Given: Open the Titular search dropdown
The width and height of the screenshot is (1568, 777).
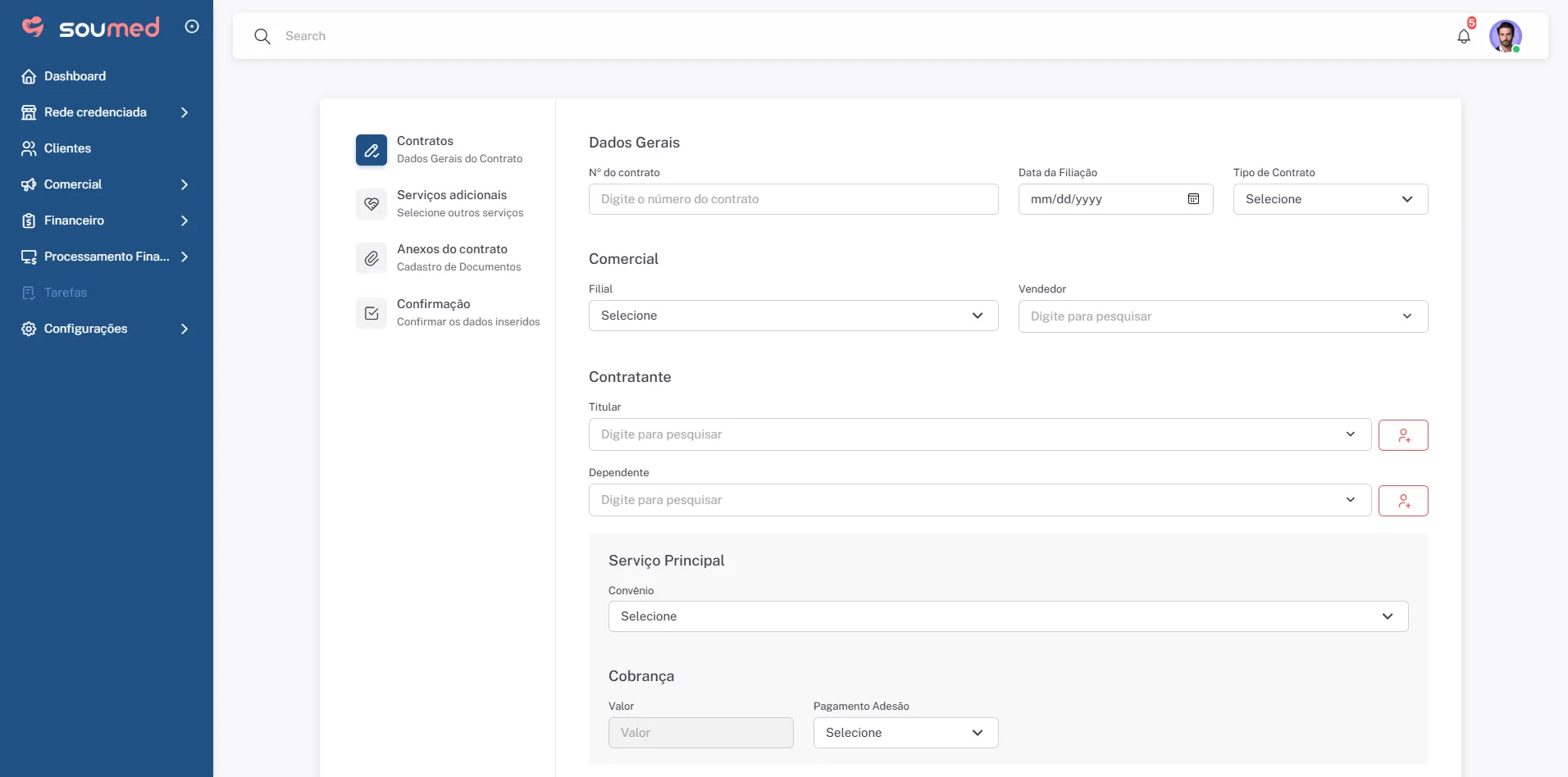Looking at the screenshot, I should pos(979,434).
